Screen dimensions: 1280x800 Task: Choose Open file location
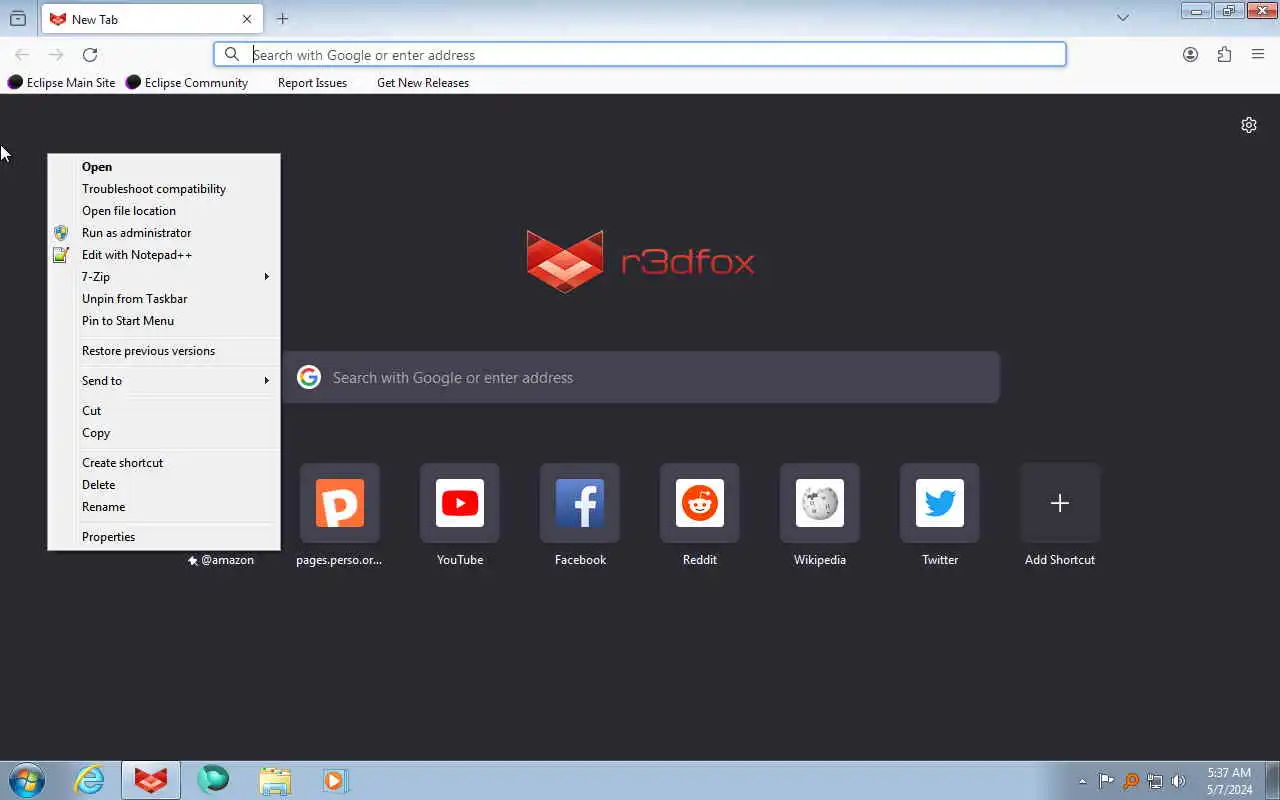click(164, 211)
